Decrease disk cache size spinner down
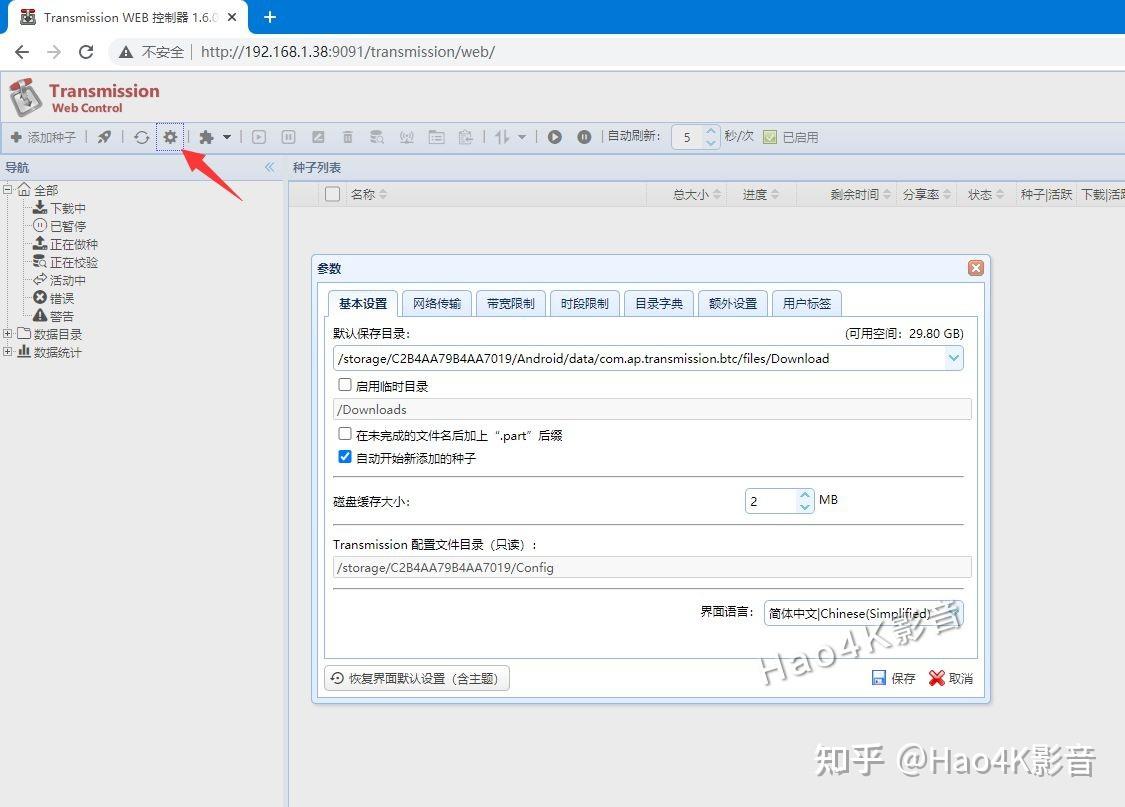The height and width of the screenshot is (807, 1125). (805, 507)
